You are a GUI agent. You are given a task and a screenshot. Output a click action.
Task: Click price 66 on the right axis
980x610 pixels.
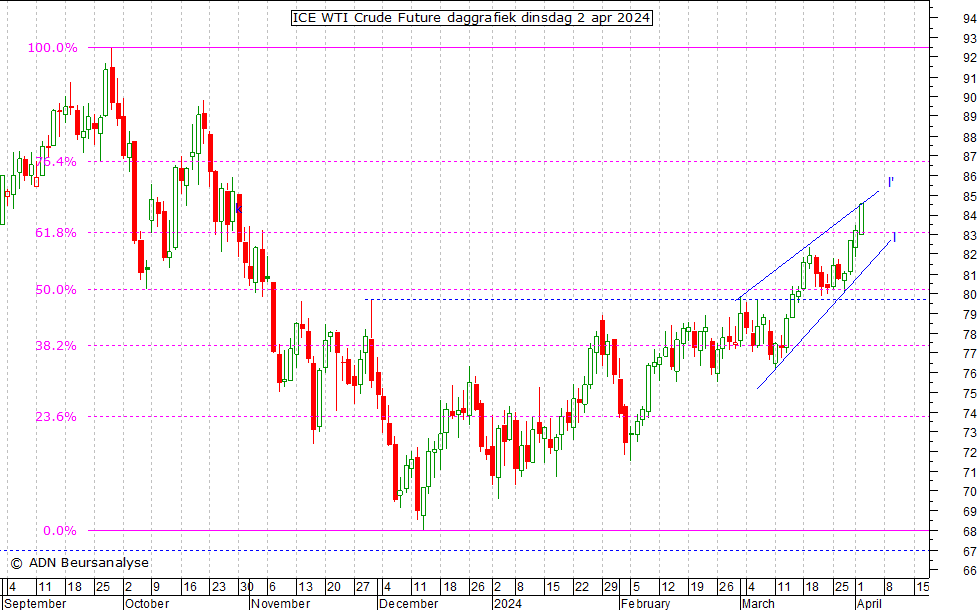(x=969, y=571)
